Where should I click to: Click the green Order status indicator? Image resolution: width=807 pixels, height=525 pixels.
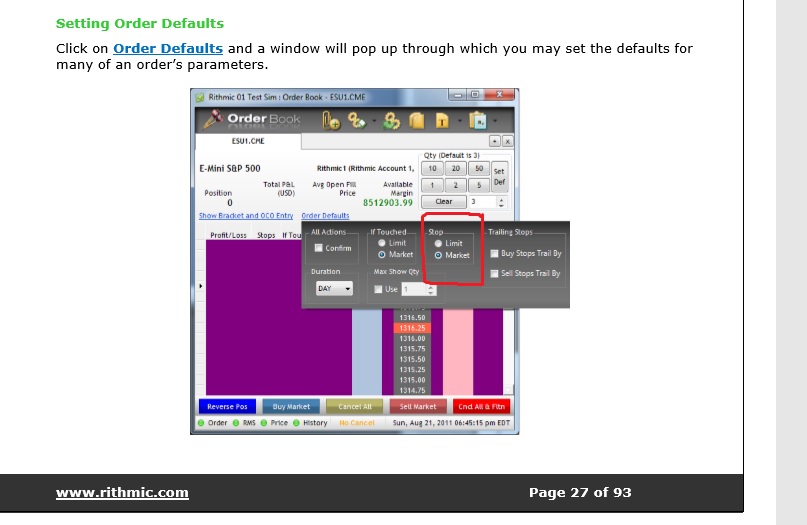(201, 423)
